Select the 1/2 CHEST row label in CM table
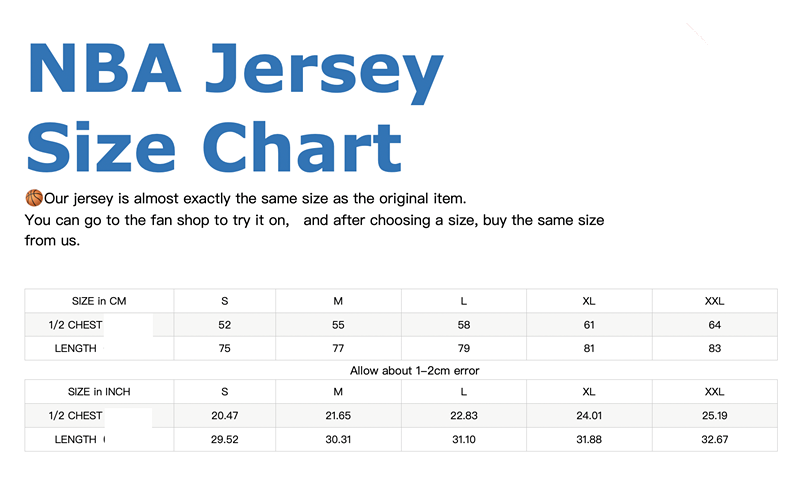Screen dimensions: 800x499 (76, 325)
